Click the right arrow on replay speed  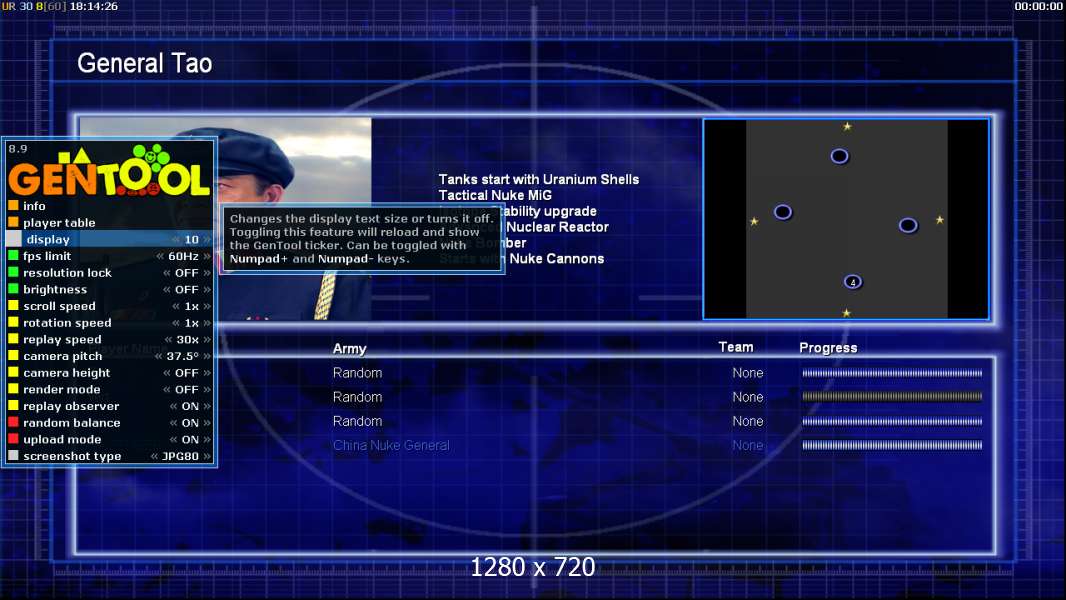[x=207, y=339]
